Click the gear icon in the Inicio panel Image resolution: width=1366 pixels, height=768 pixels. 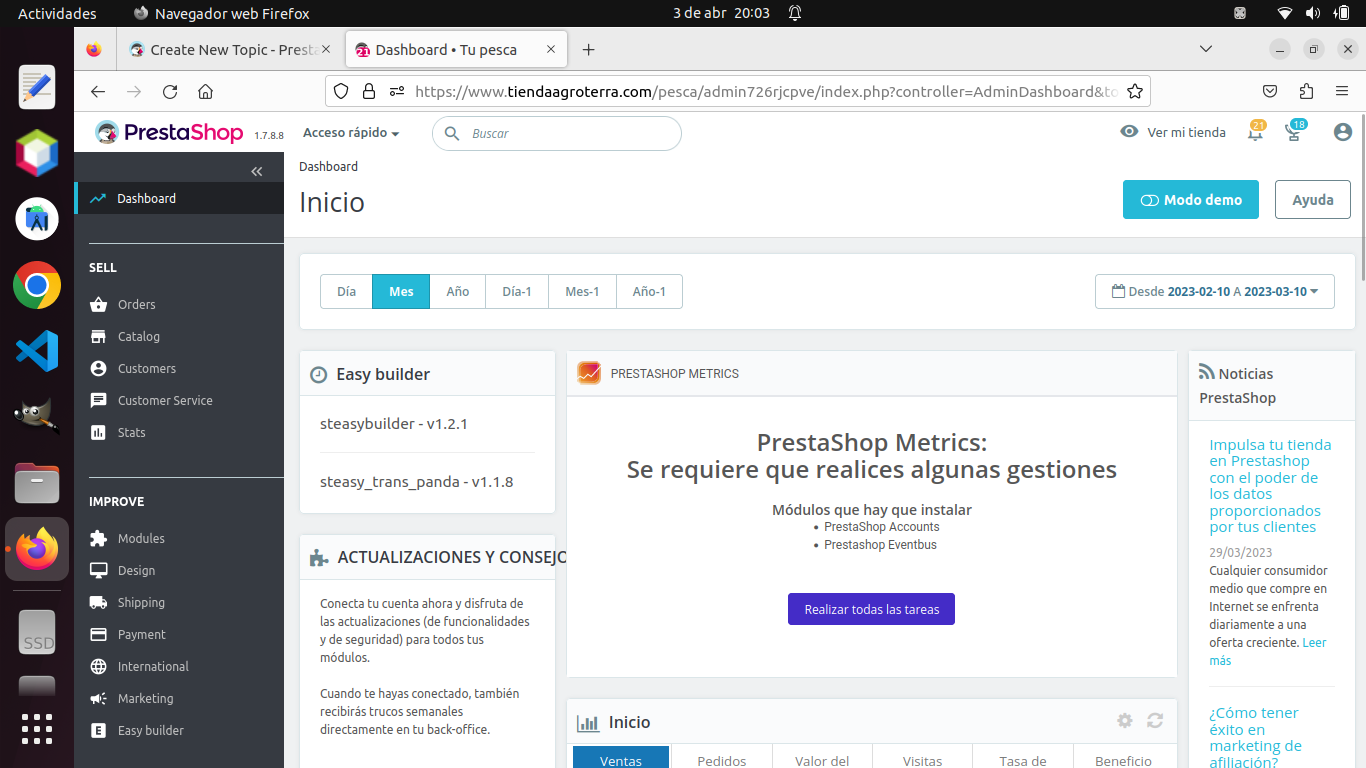[1125, 721]
